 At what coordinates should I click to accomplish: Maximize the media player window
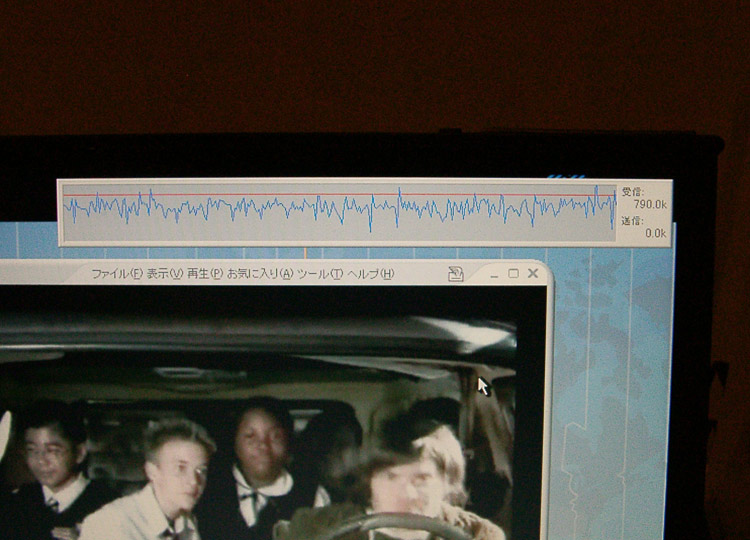513,273
